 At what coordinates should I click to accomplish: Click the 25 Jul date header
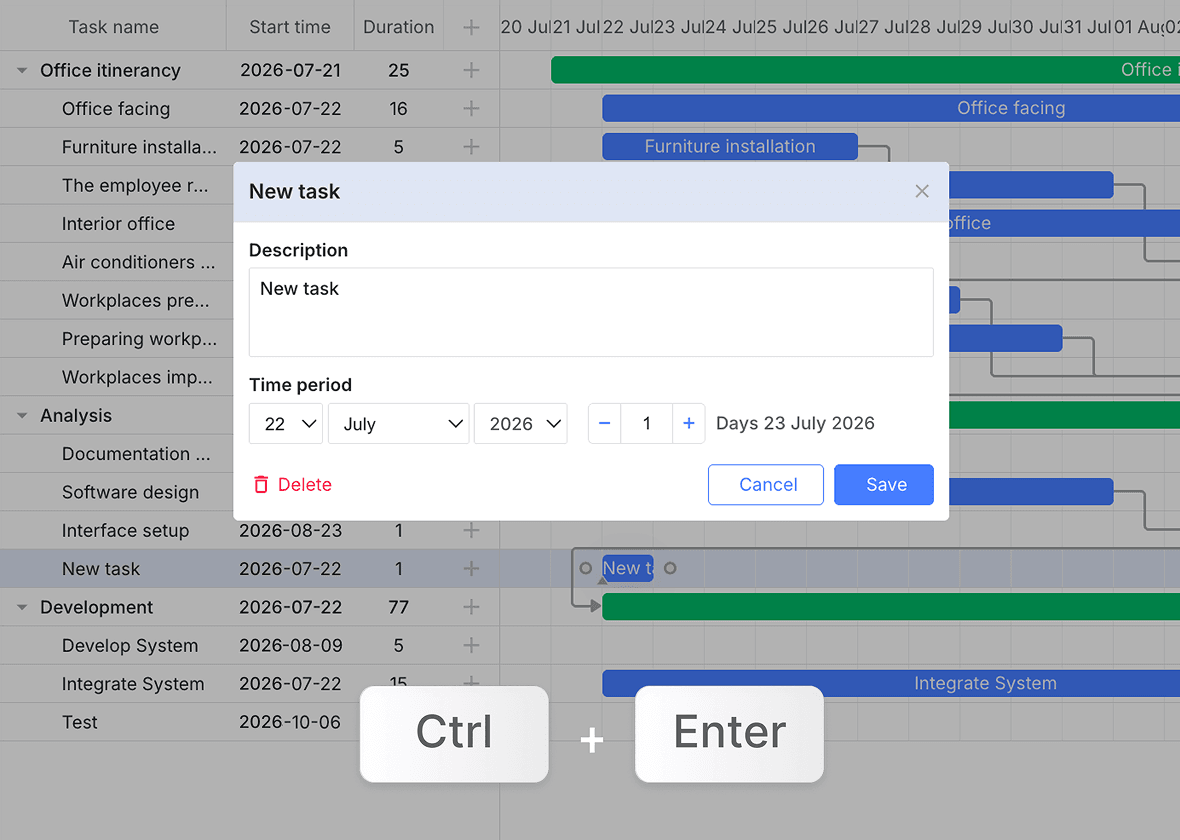tap(780, 27)
